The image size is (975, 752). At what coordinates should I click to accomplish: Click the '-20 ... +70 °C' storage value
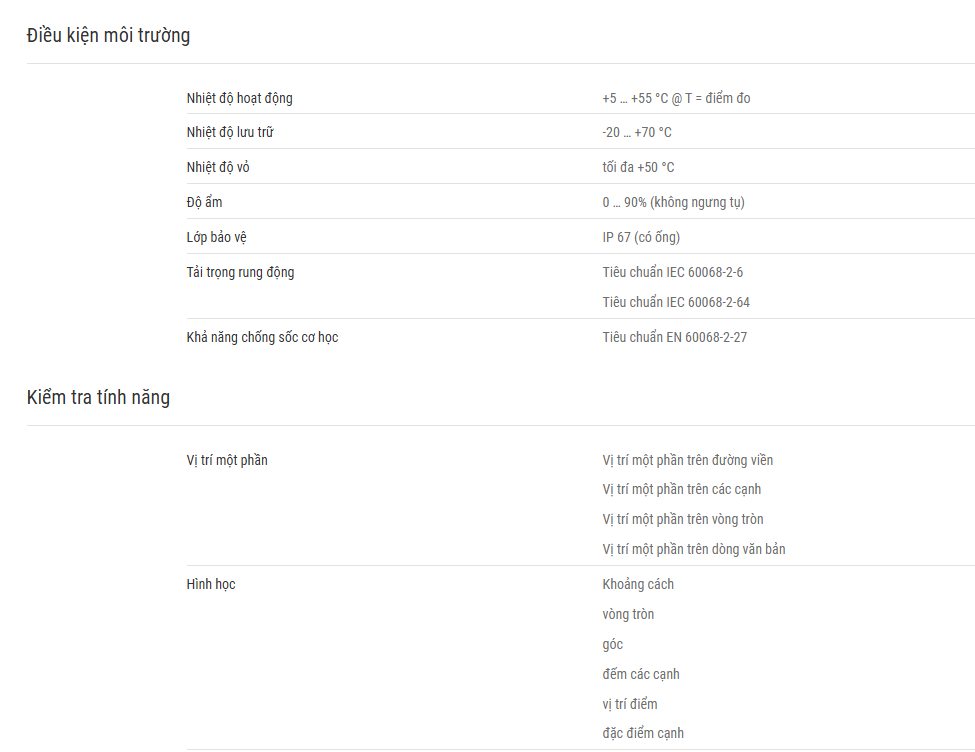[x=637, y=132]
